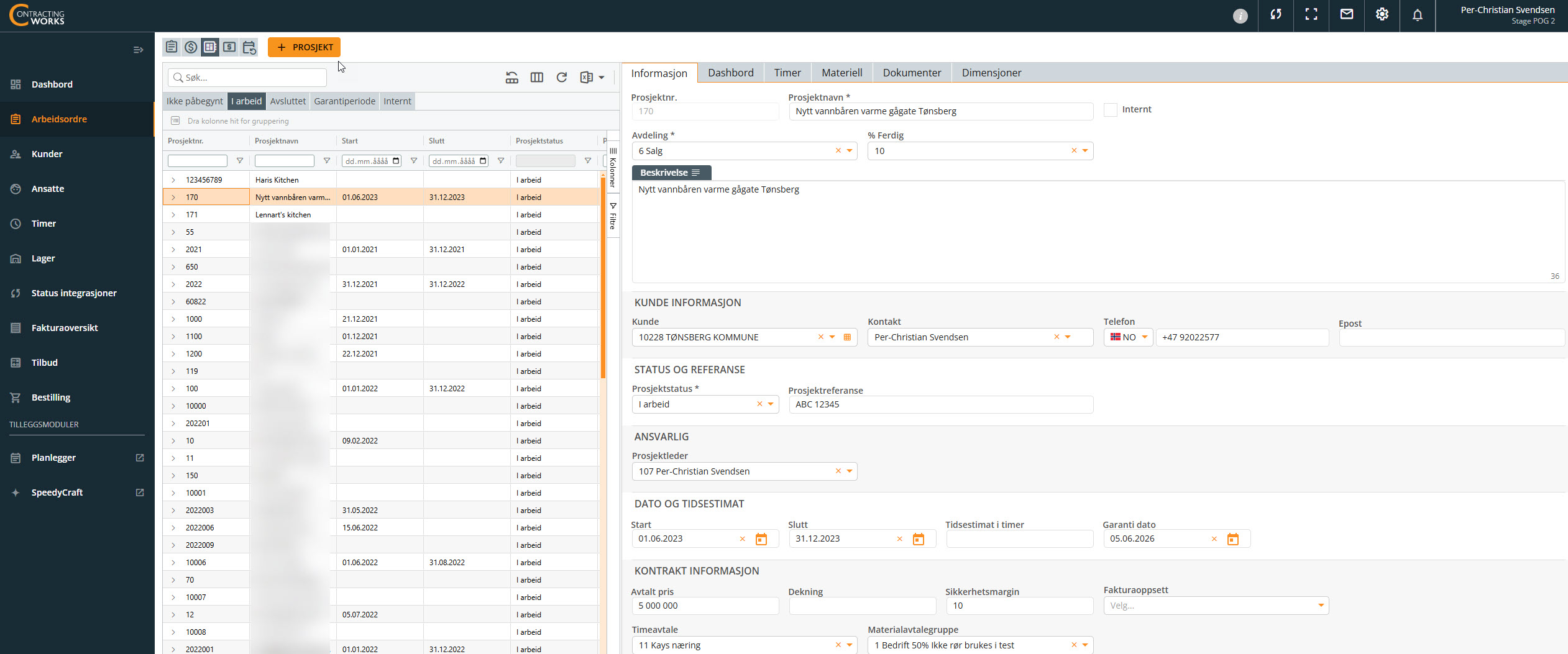1568x654 pixels.
Task: Filter the Prosjektnr. column
Action: pyautogui.click(x=240, y=161)
